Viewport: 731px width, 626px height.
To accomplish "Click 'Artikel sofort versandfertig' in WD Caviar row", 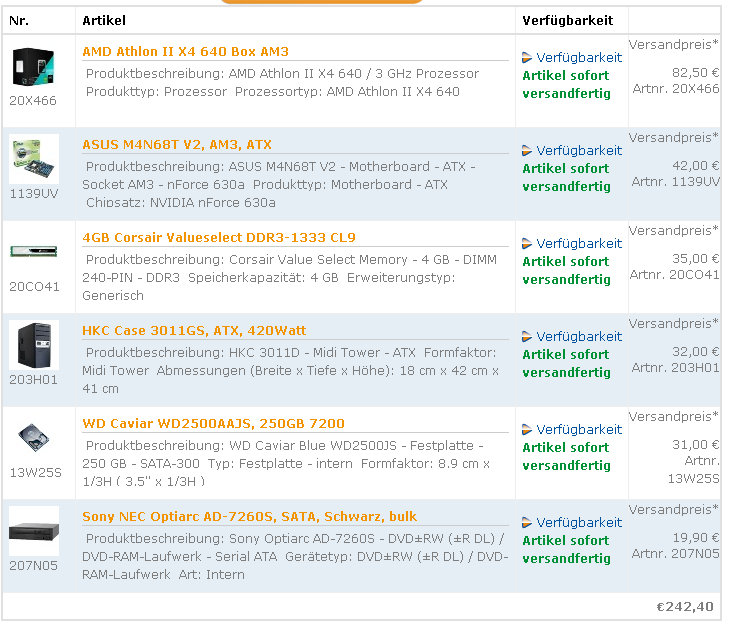I will [566, 457].
